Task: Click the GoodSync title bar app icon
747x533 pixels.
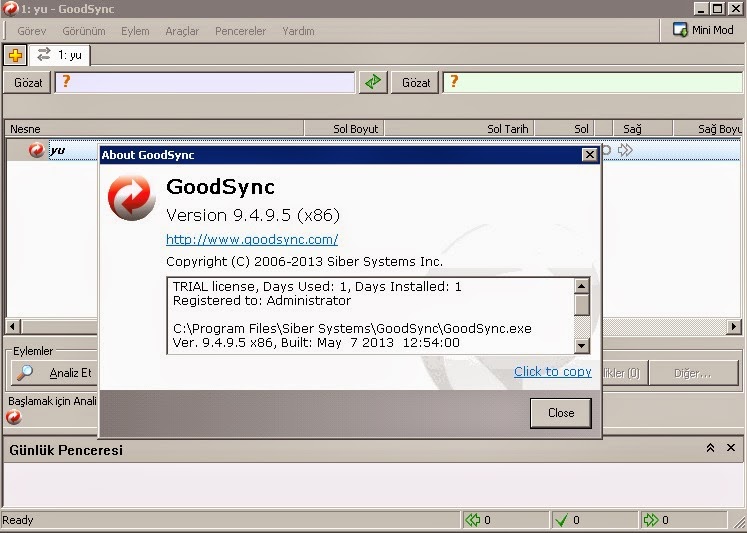Action: (10, 9)
